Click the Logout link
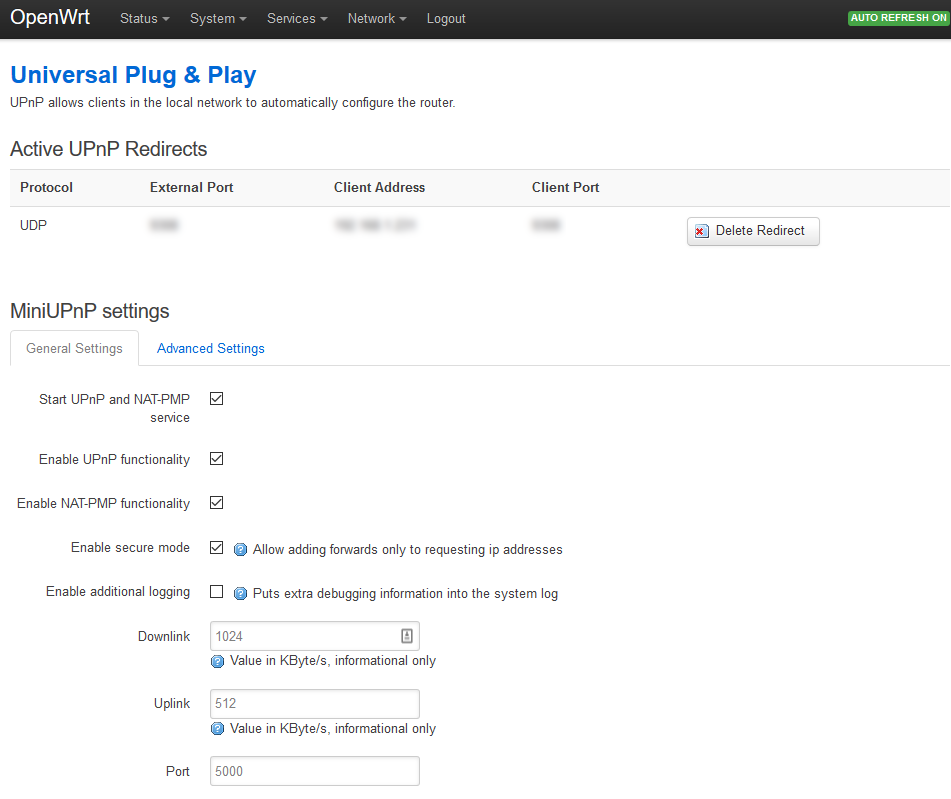Screen dimensions: 951x799 pos(446,19)
